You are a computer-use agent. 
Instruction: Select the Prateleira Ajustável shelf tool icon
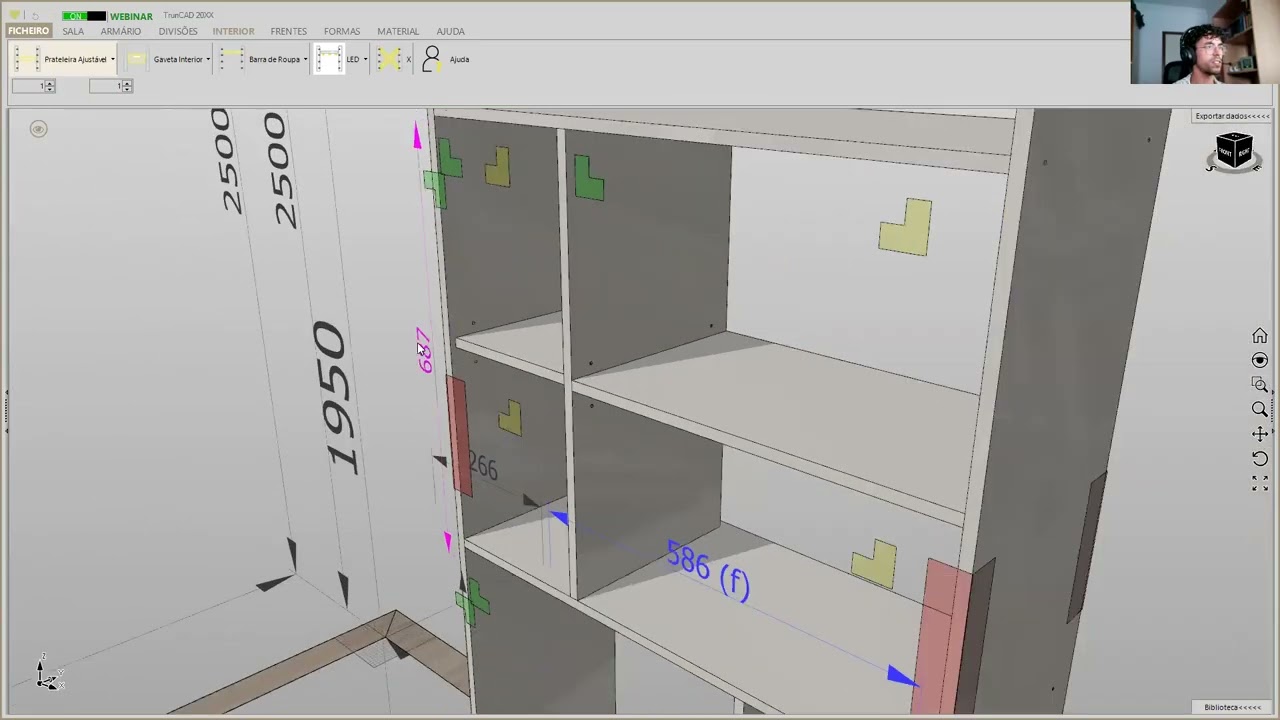pyautogui.click(x=27, y=59)
